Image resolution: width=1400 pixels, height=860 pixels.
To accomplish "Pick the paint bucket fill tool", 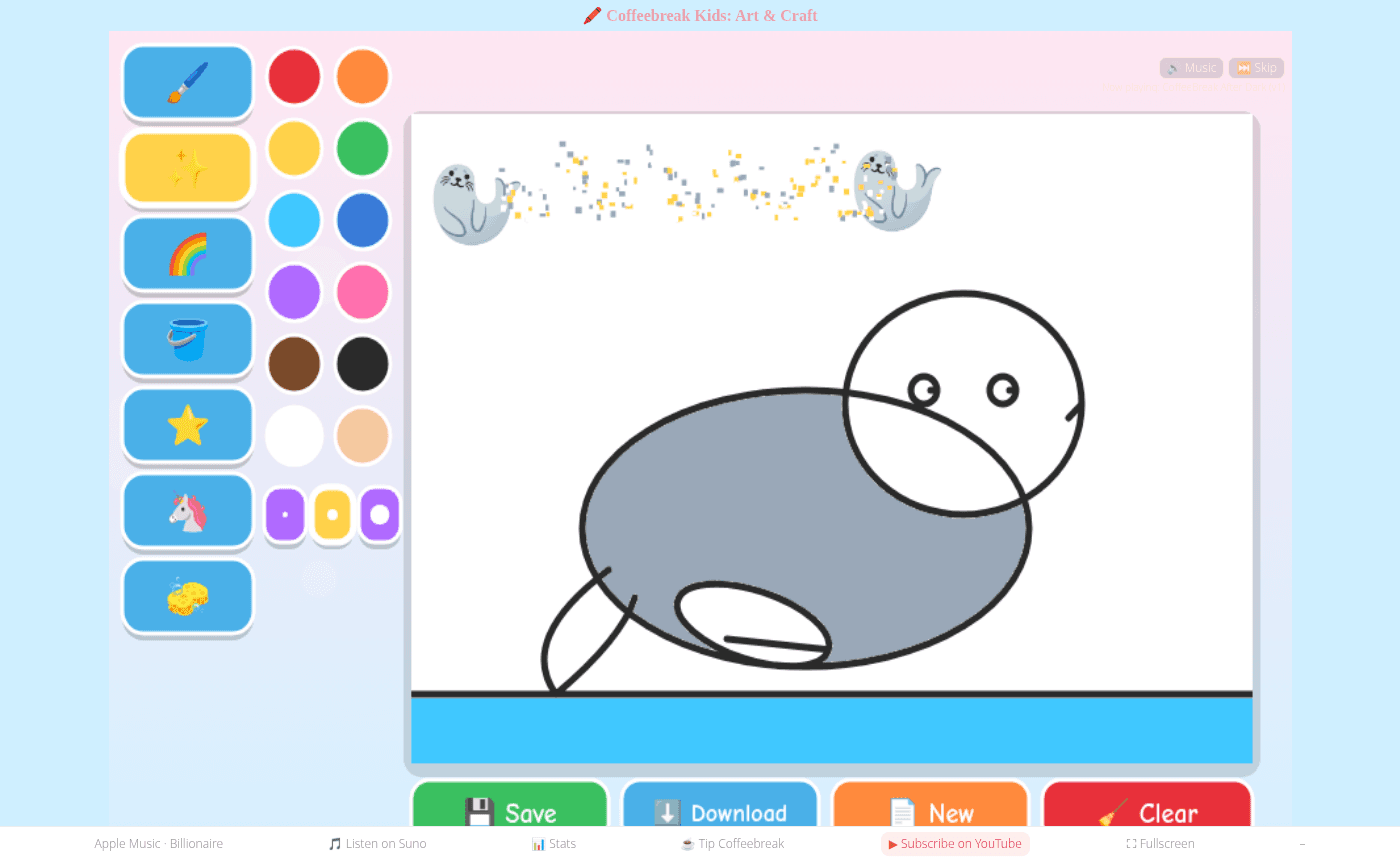I will tap(188, 340).
